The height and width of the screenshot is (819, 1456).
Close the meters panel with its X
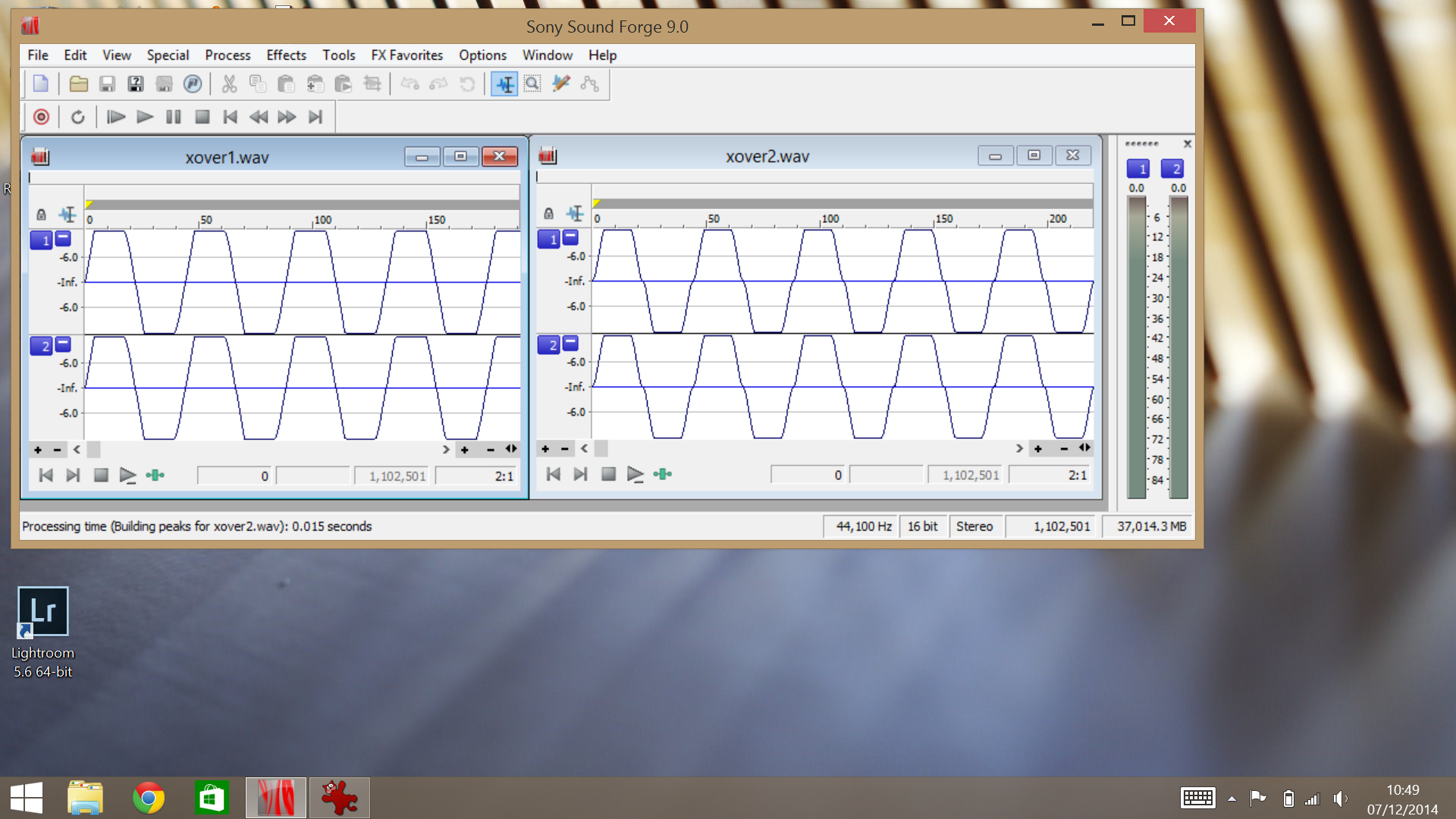[1188, 144]
